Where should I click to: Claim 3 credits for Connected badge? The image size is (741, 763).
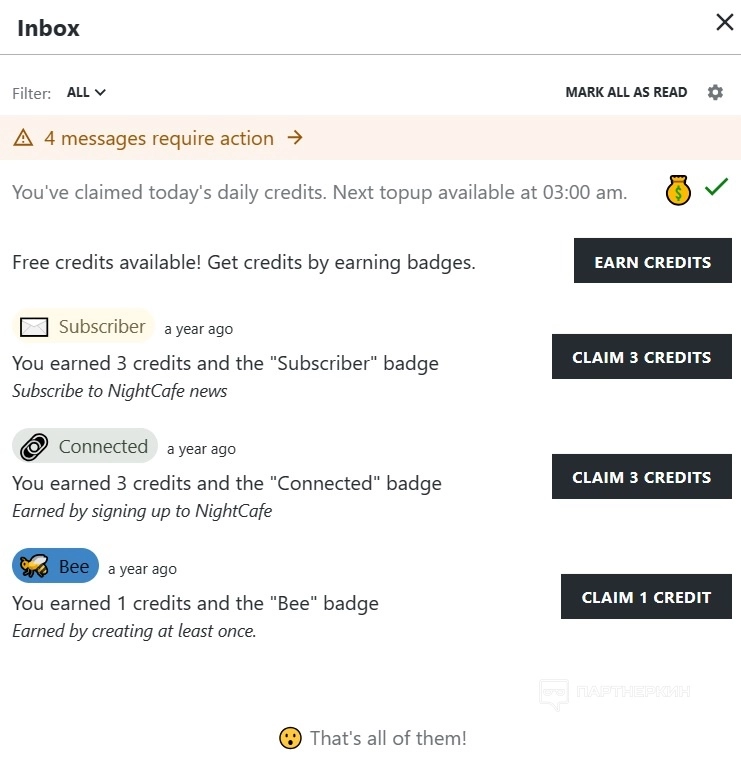tap(641, 477)
